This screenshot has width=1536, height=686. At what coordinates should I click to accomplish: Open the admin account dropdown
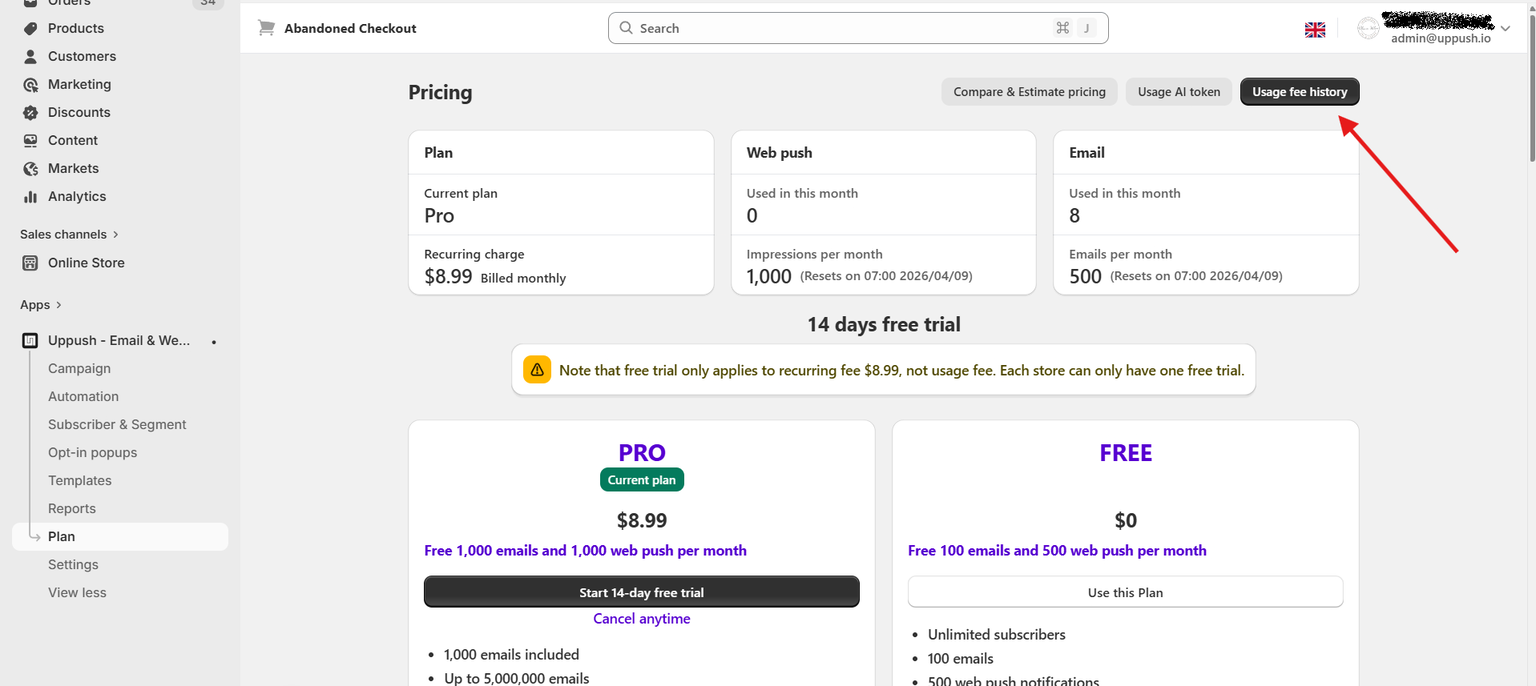pos(1505,28)
